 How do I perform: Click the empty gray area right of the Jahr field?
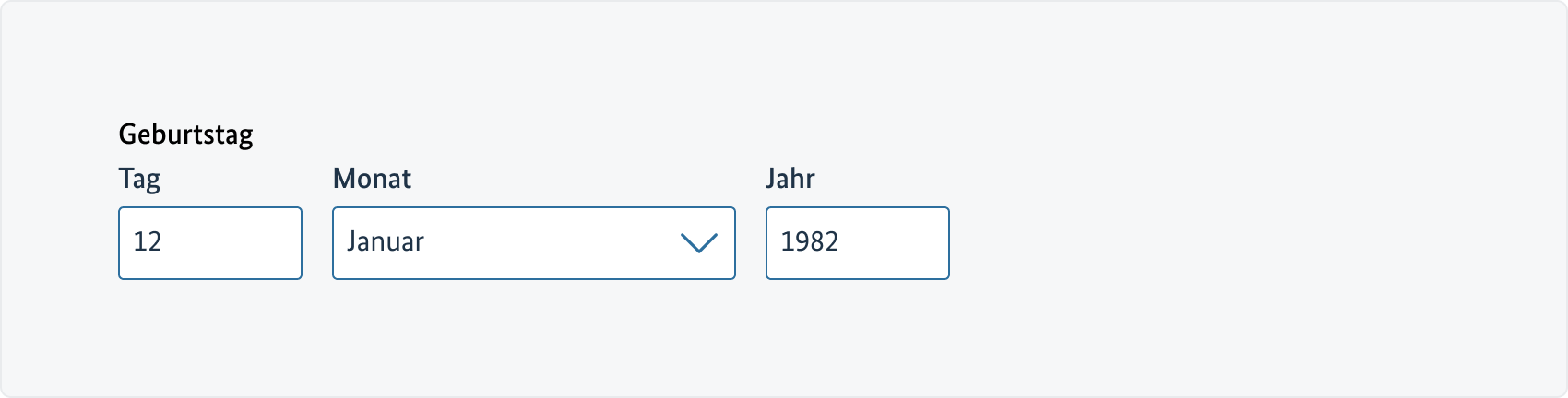click(1199, 243)
